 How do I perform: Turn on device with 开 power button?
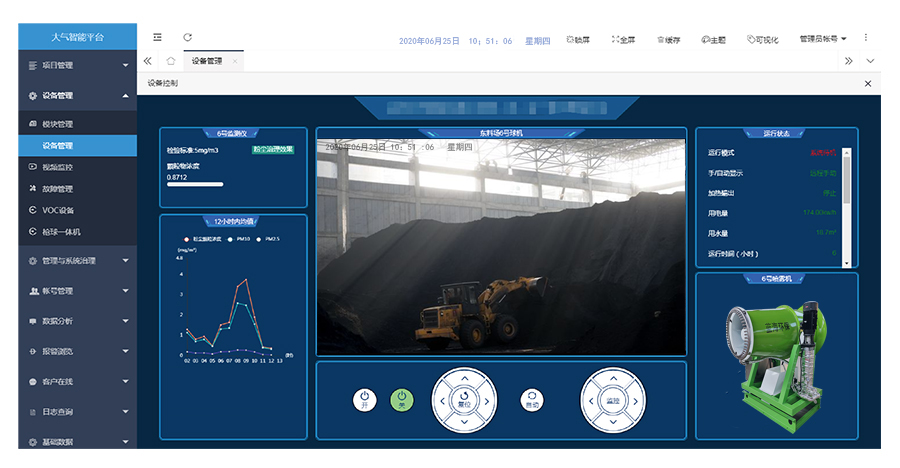pos(365,400)
